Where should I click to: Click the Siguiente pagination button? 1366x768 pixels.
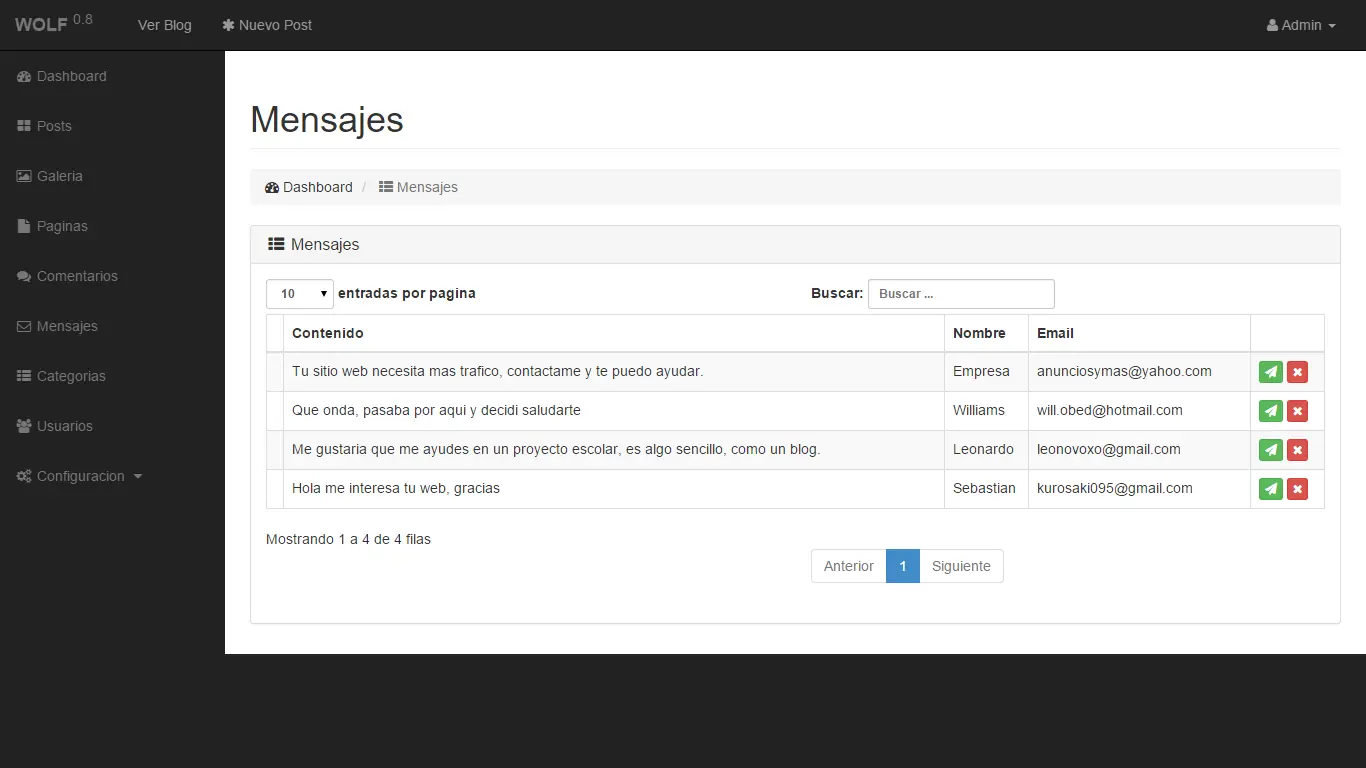click(x=961, y=566)
